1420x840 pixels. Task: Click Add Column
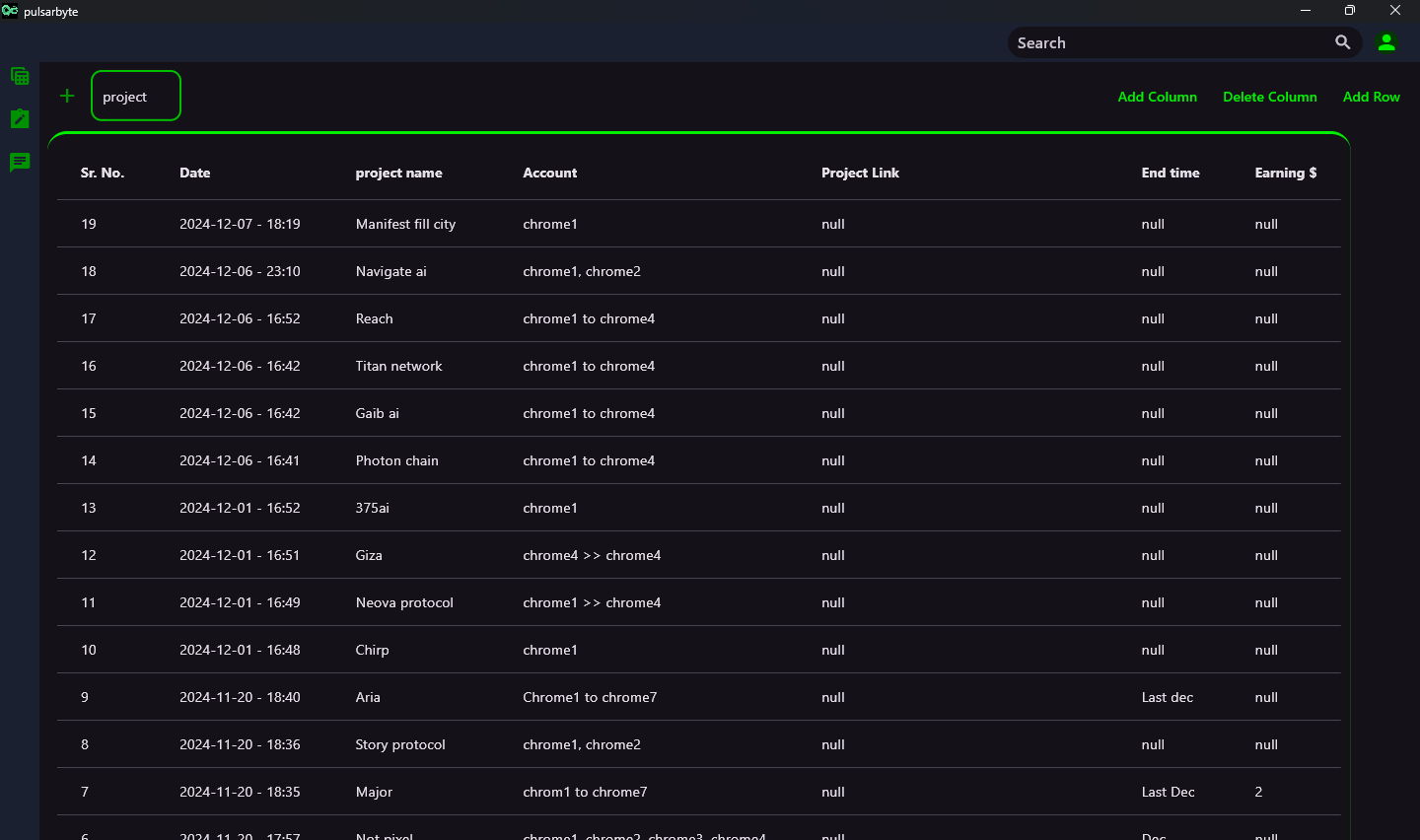point(1158,97)
